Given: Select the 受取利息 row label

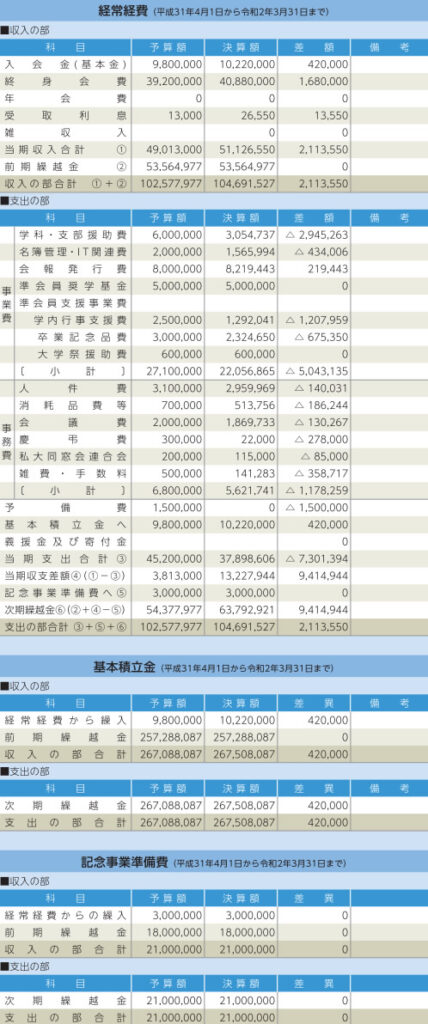Looking at the screenshot, I should (x=65, y=116).
